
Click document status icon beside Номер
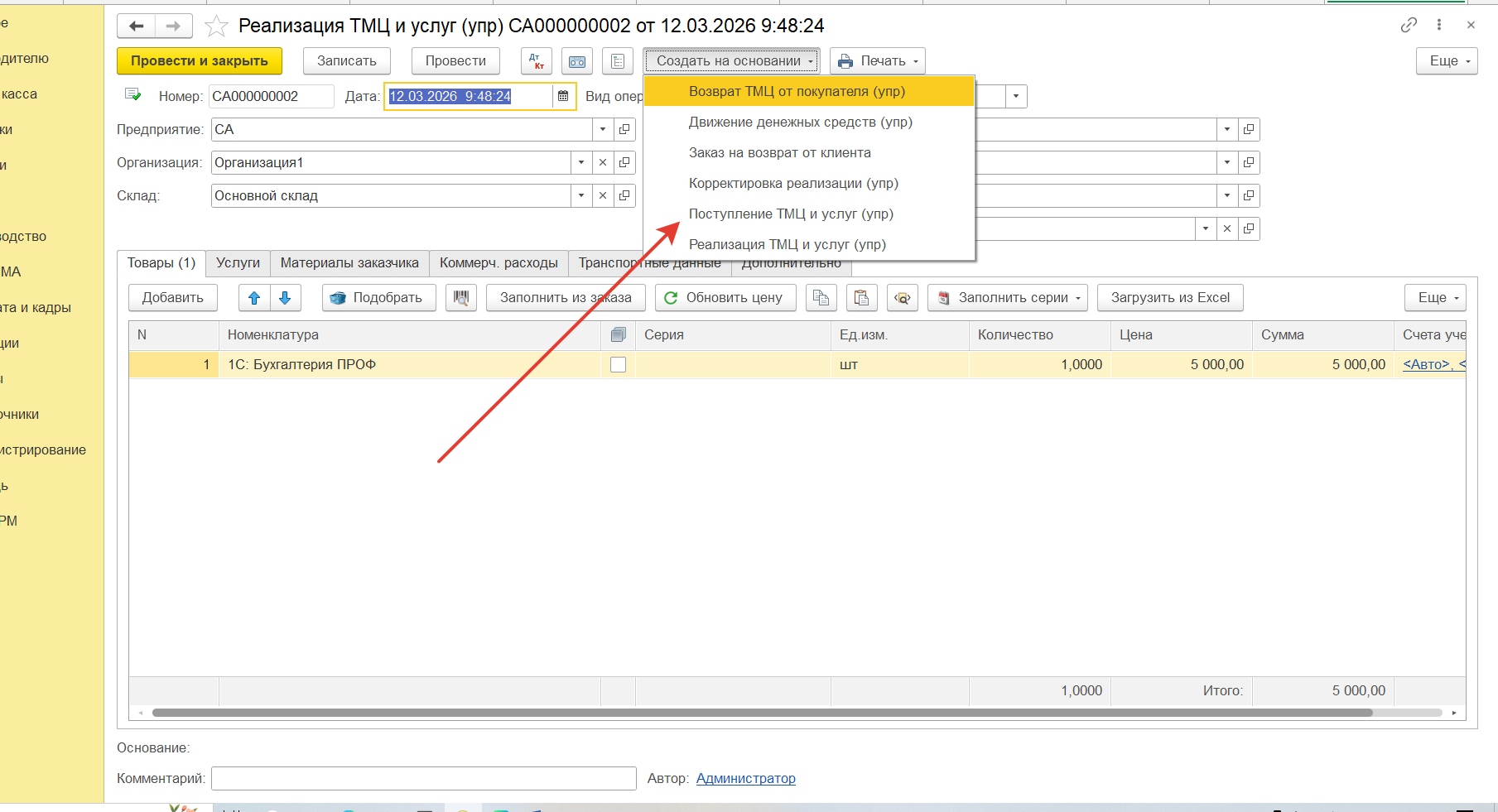[132, 95]
